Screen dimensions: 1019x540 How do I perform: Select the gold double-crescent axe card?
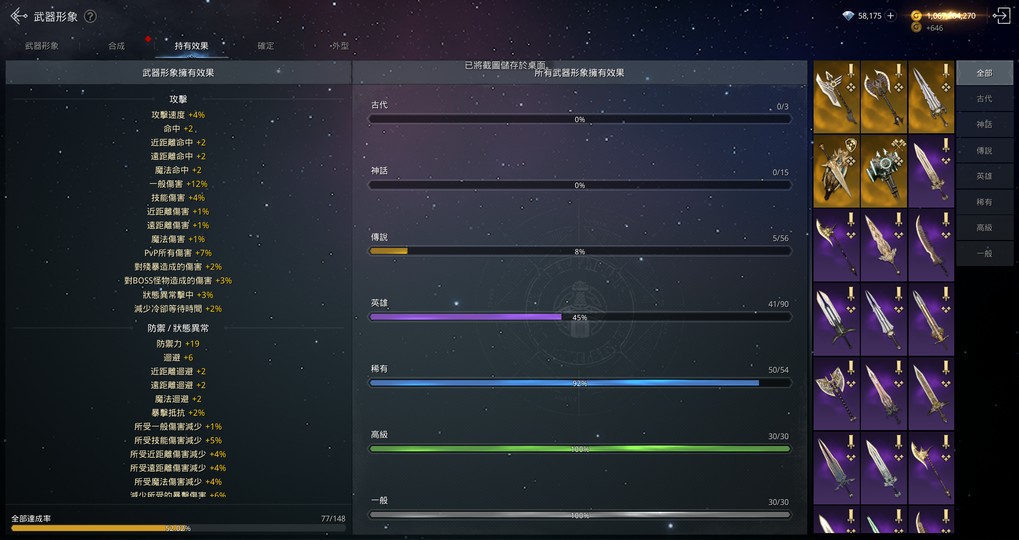tap(884, 97)
